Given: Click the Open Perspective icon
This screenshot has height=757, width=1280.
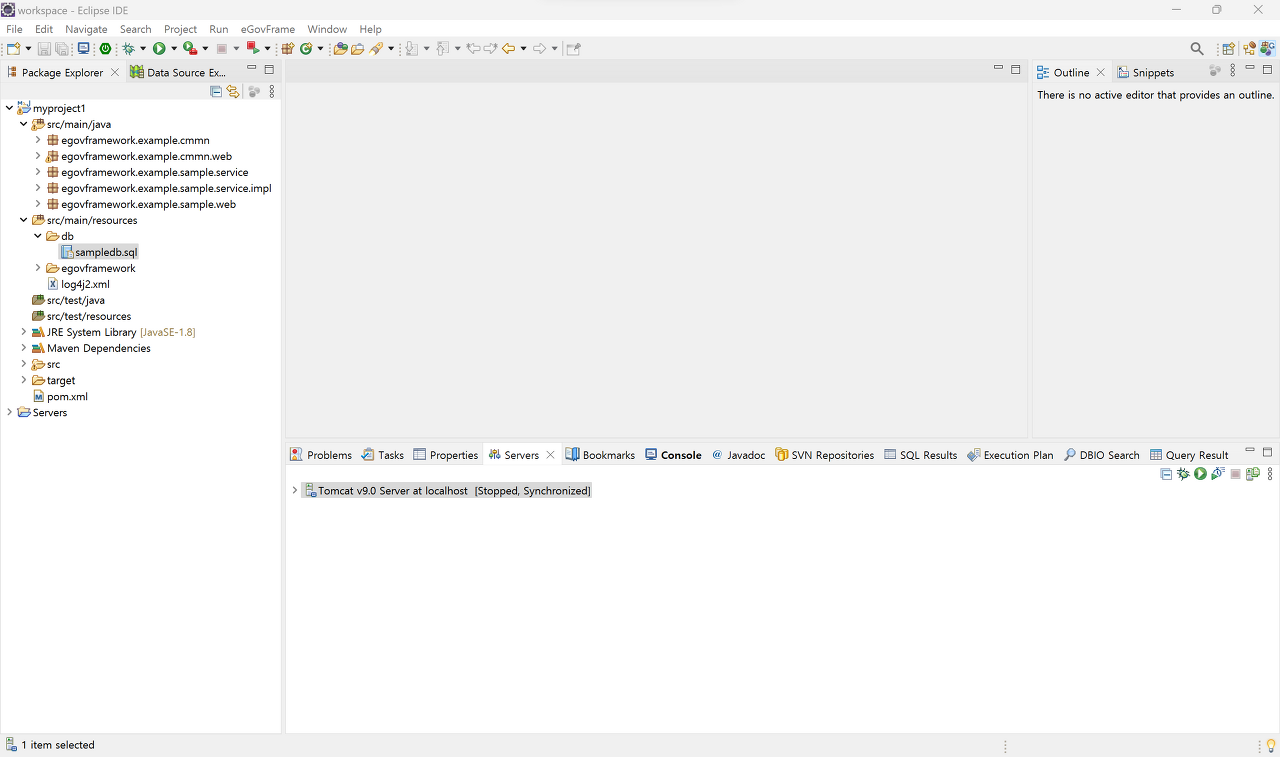Looking at the screenshot, I should [x=1227, y=48].
